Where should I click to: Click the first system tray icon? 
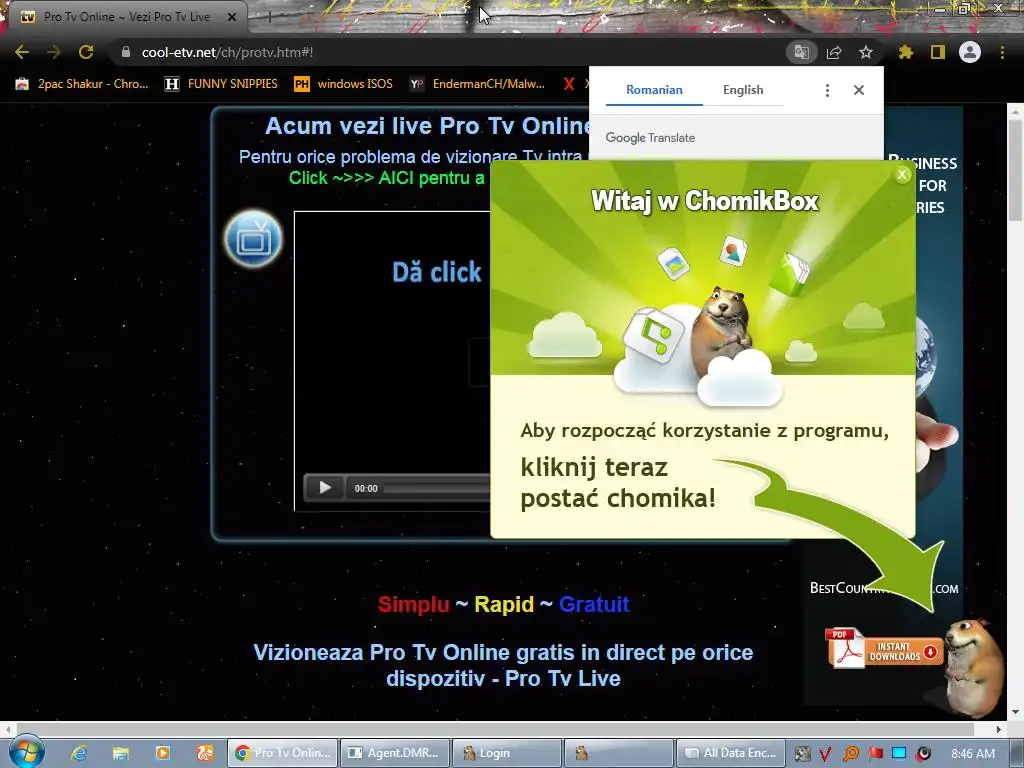pyautogui.click(x=802, y=754)
